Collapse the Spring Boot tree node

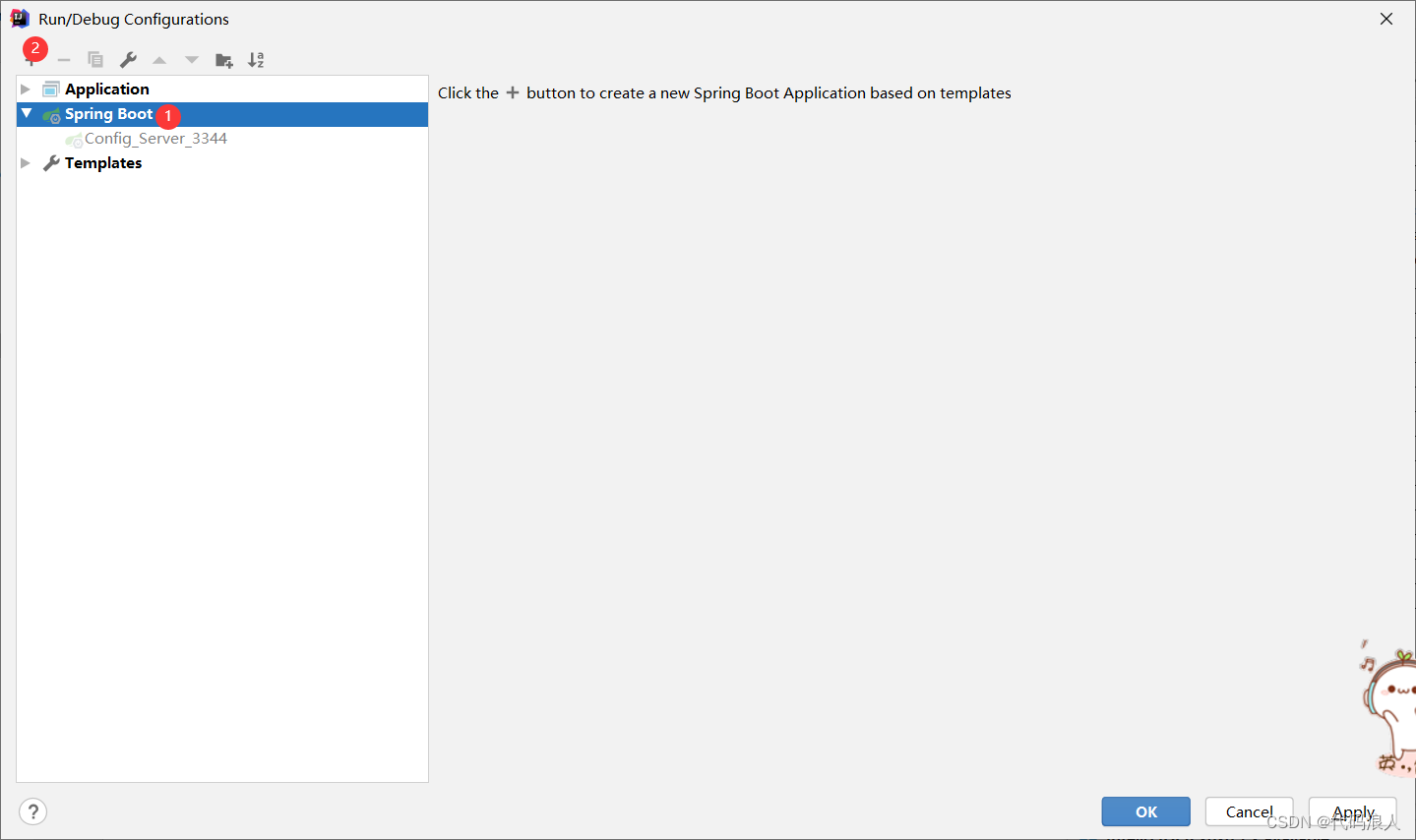[27, 114]
